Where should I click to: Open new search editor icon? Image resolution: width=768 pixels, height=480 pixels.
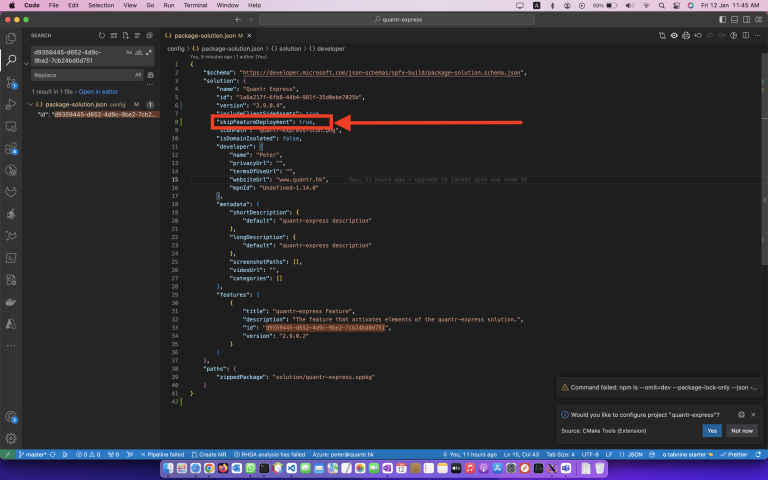(x=126, y=35)
